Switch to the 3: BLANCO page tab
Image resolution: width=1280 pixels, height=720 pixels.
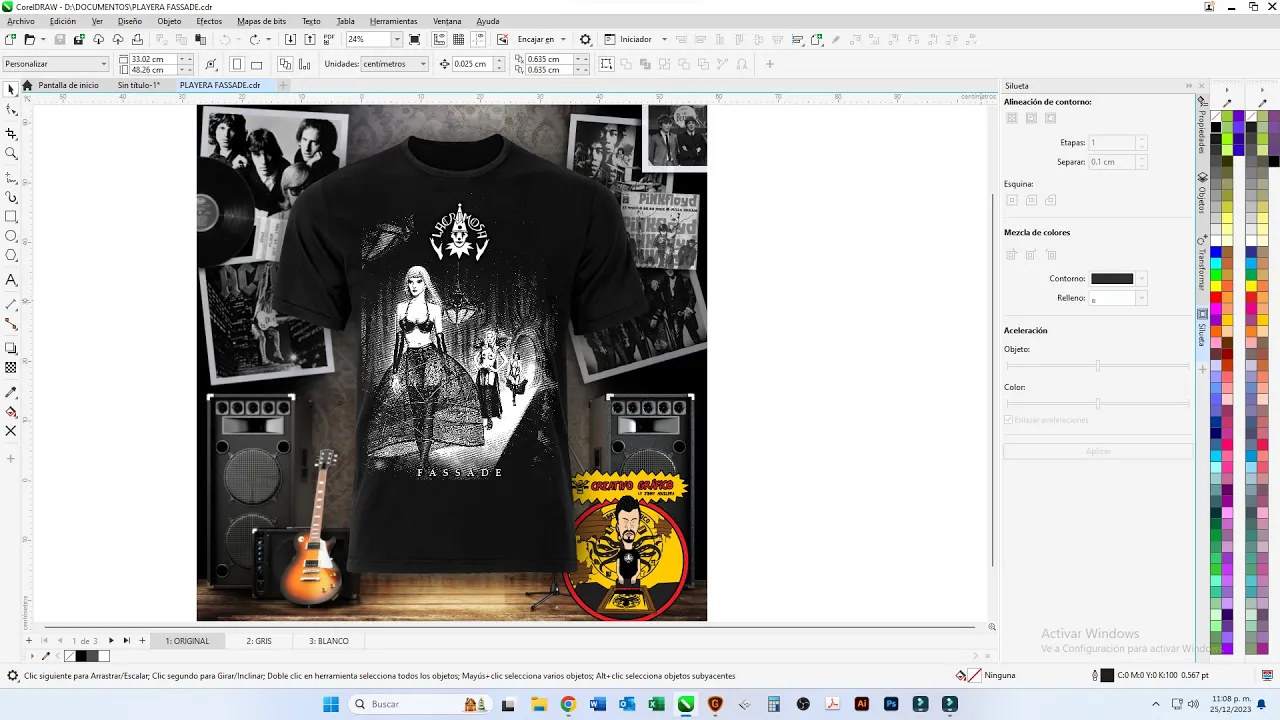[x=328, y=641]
